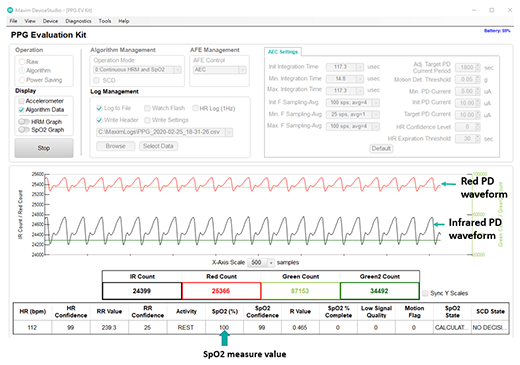Click the RR Value cell 239.3
Viewport: 520px width, 365px height.
(109, 328)
